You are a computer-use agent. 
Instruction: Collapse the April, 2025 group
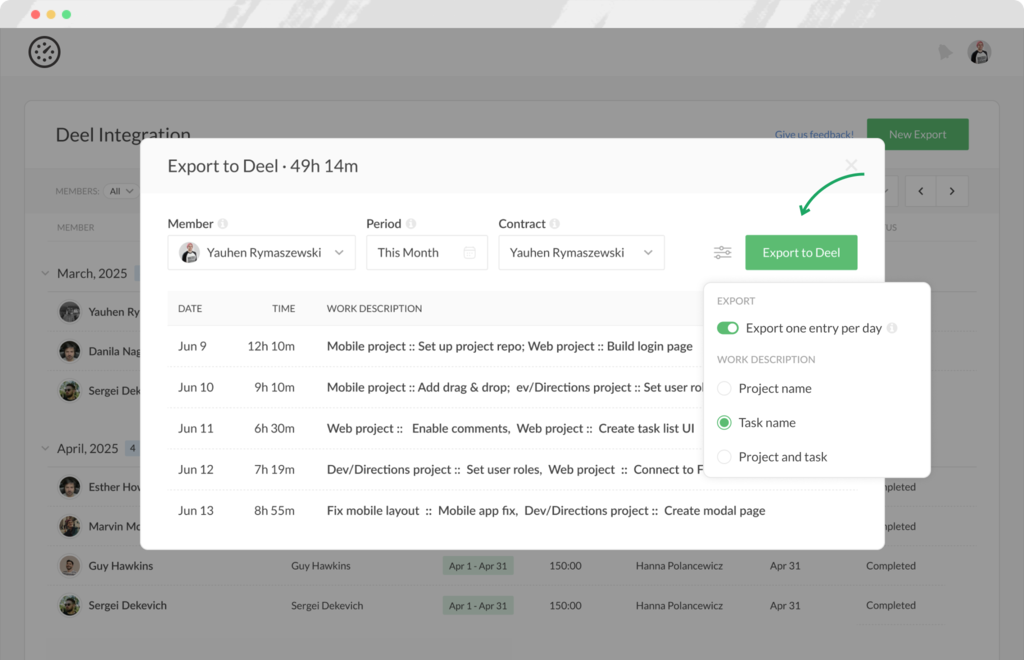(x=45, y=448)
